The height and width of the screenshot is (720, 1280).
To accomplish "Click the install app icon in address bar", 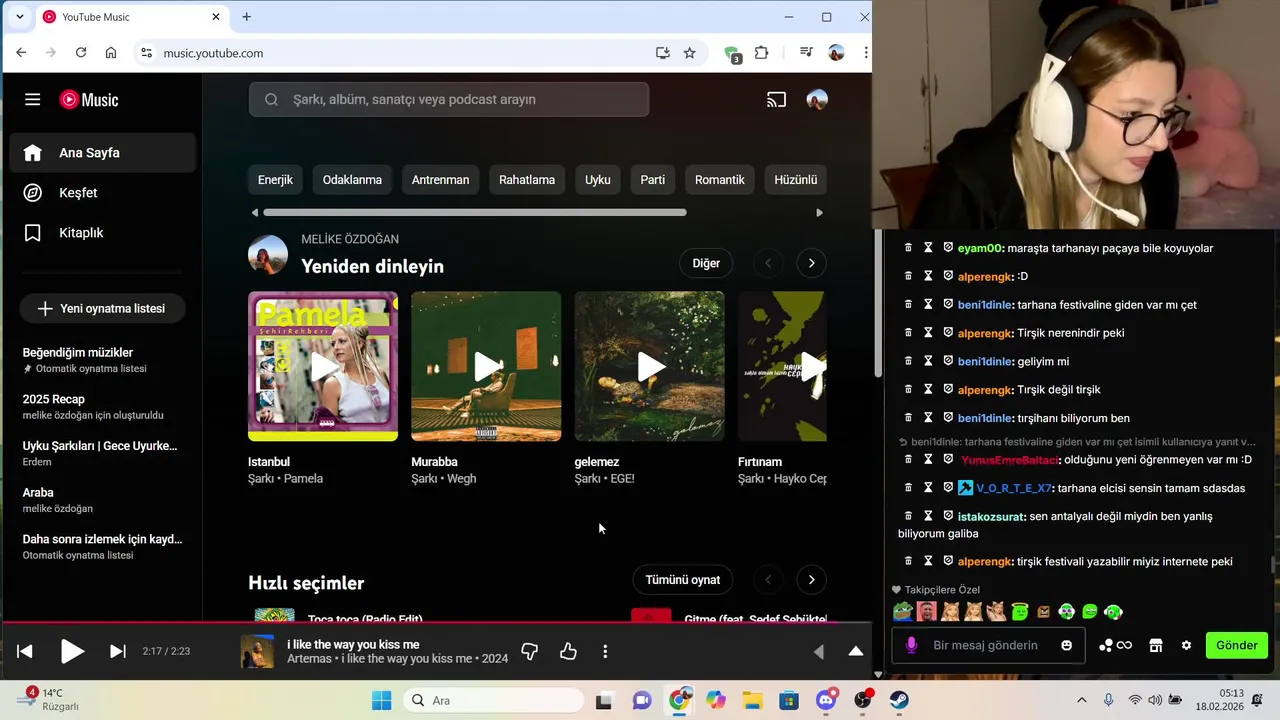I will click(x=662, y=53).
